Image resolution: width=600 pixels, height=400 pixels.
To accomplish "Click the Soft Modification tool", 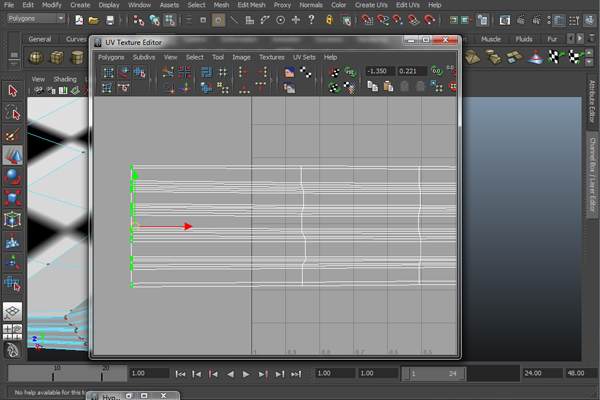I will 13,241.
